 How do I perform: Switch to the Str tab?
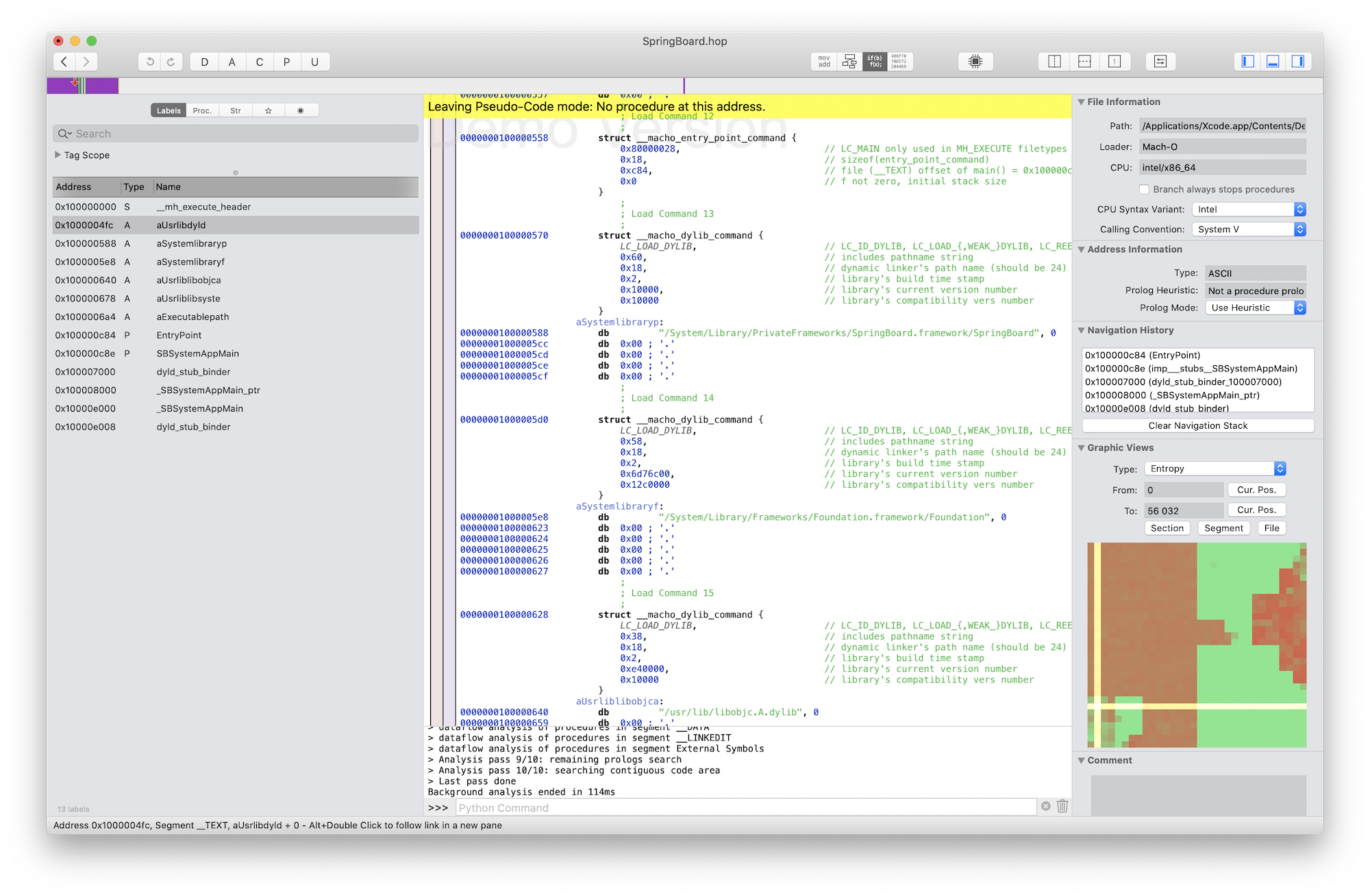tap(236, 110)
